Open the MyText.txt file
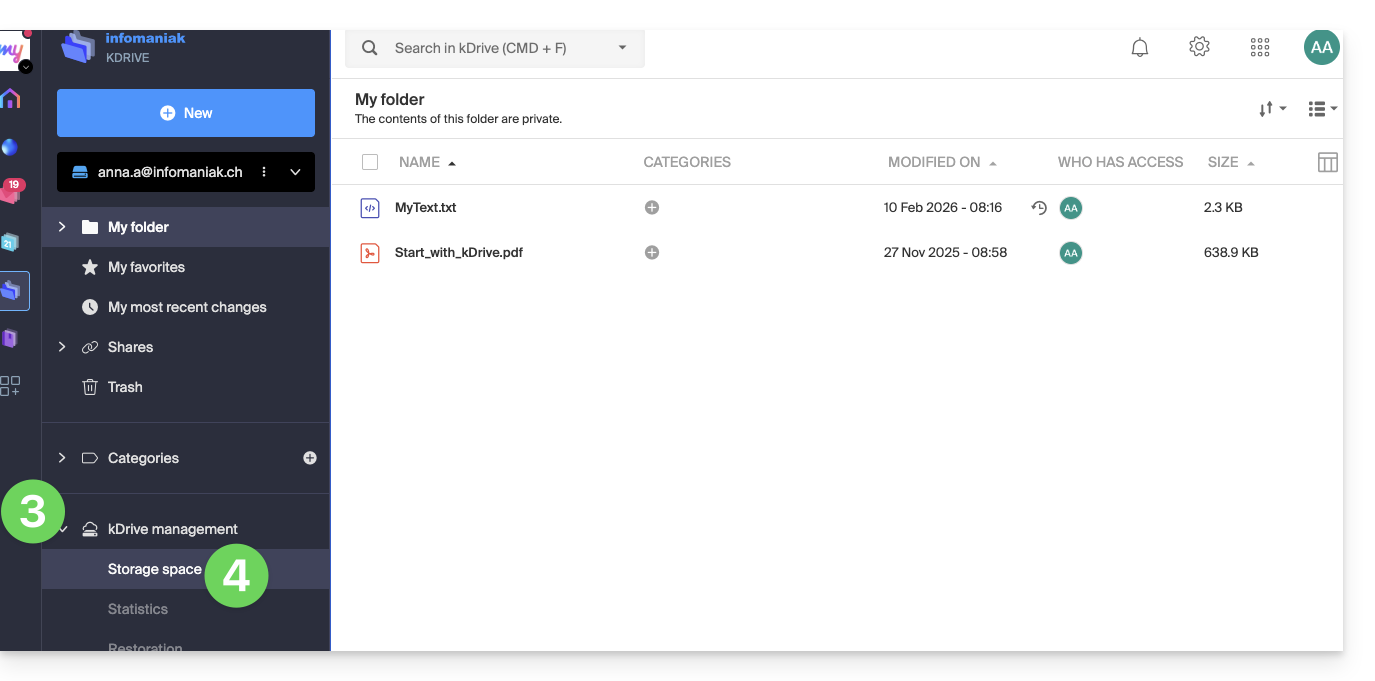 [425, 208]
